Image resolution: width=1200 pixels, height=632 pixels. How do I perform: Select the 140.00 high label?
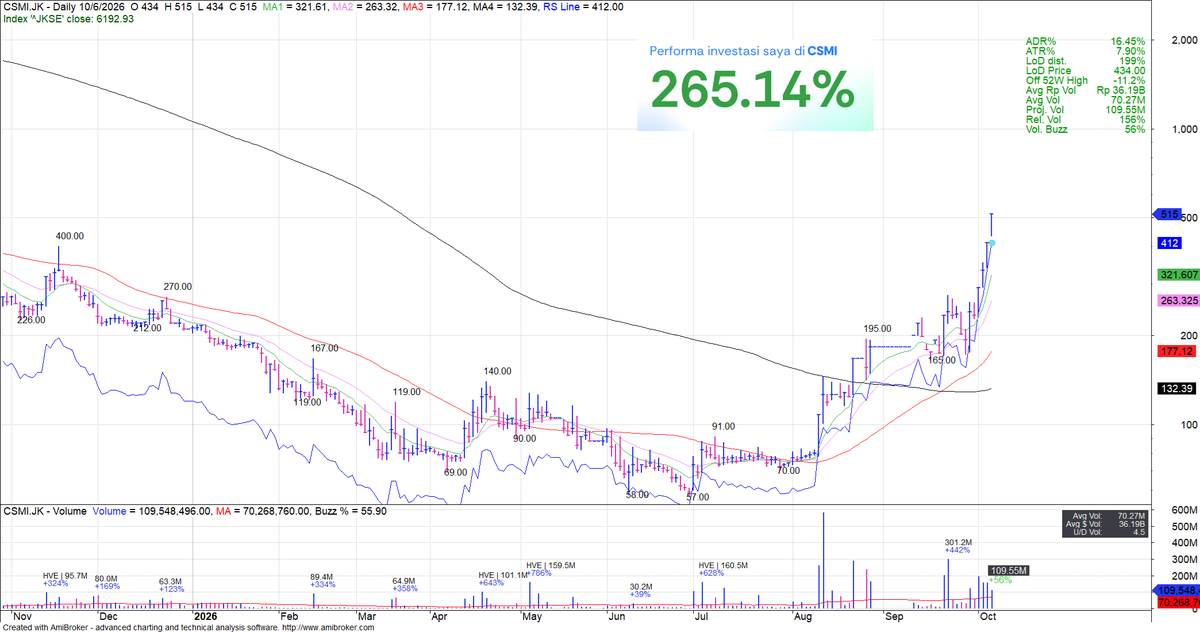point(497,371)
